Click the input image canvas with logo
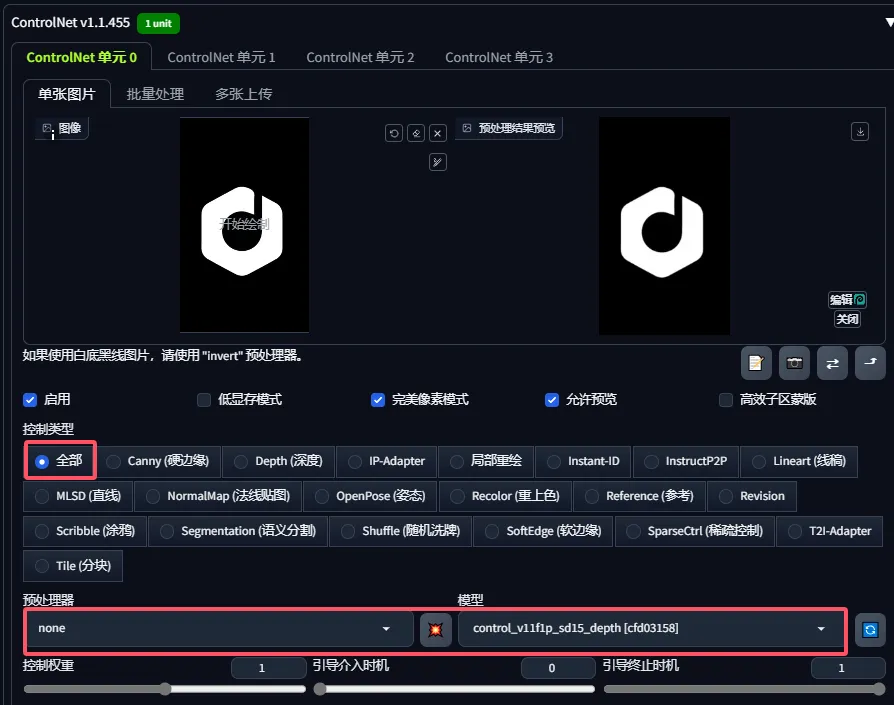 (245, 225)
